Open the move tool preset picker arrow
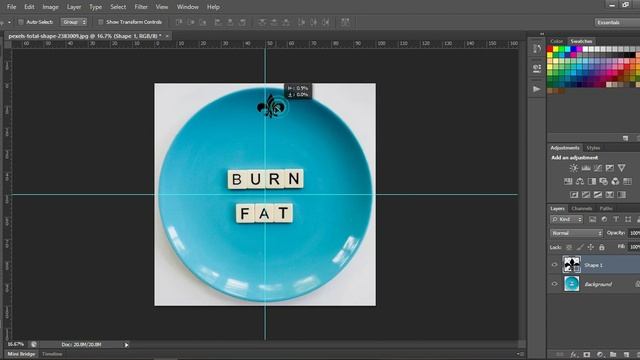640x360 pixels. [9, 22]
